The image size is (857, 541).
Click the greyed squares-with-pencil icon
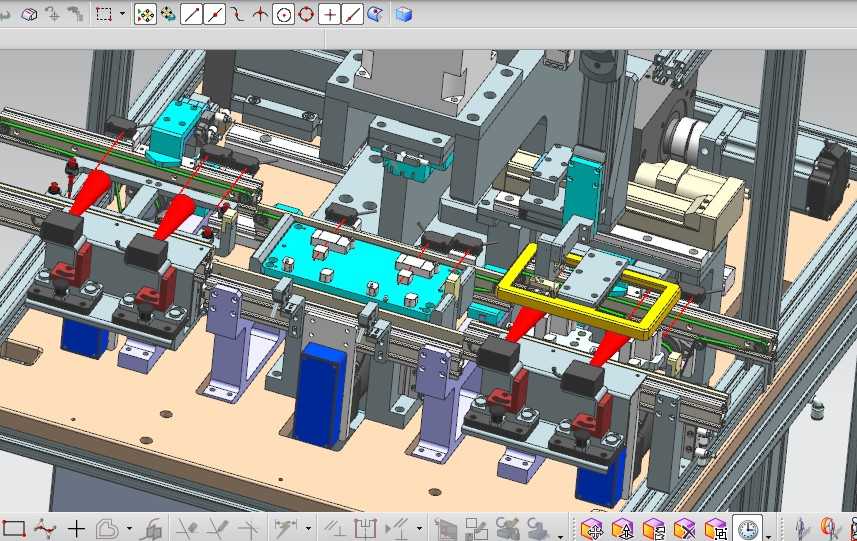click(x=477, y=529)
